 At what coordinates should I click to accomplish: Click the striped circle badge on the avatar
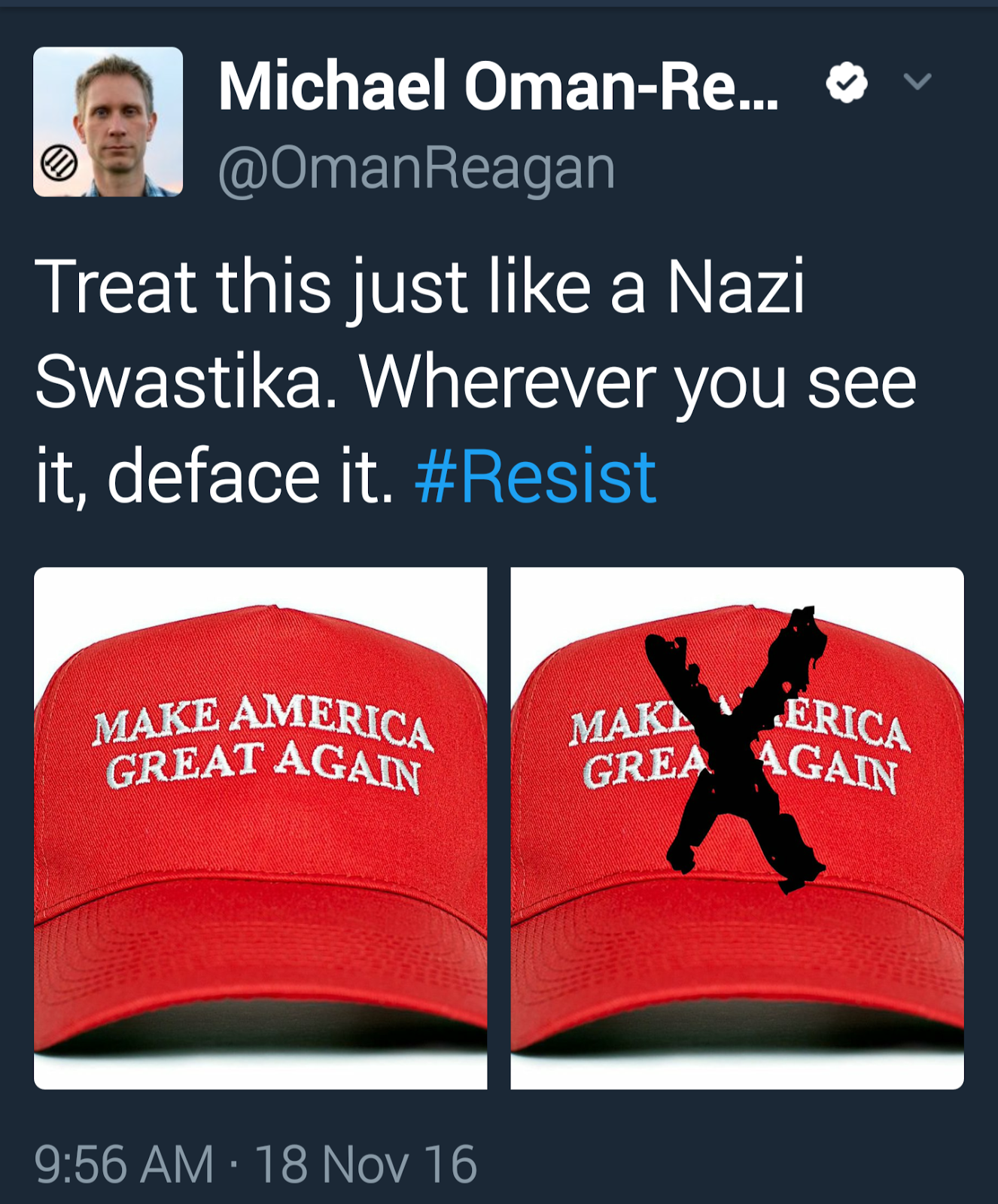point(58,163)
